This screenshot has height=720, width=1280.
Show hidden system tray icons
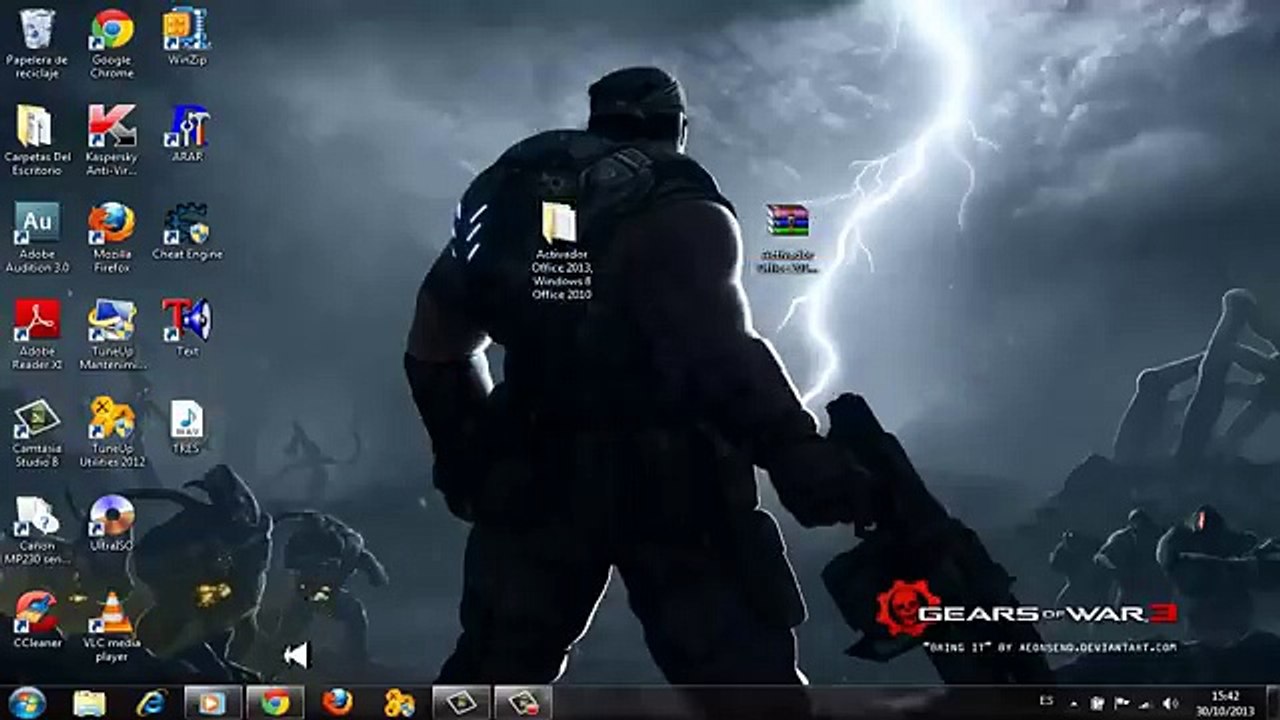click(x=1074, y=703)
